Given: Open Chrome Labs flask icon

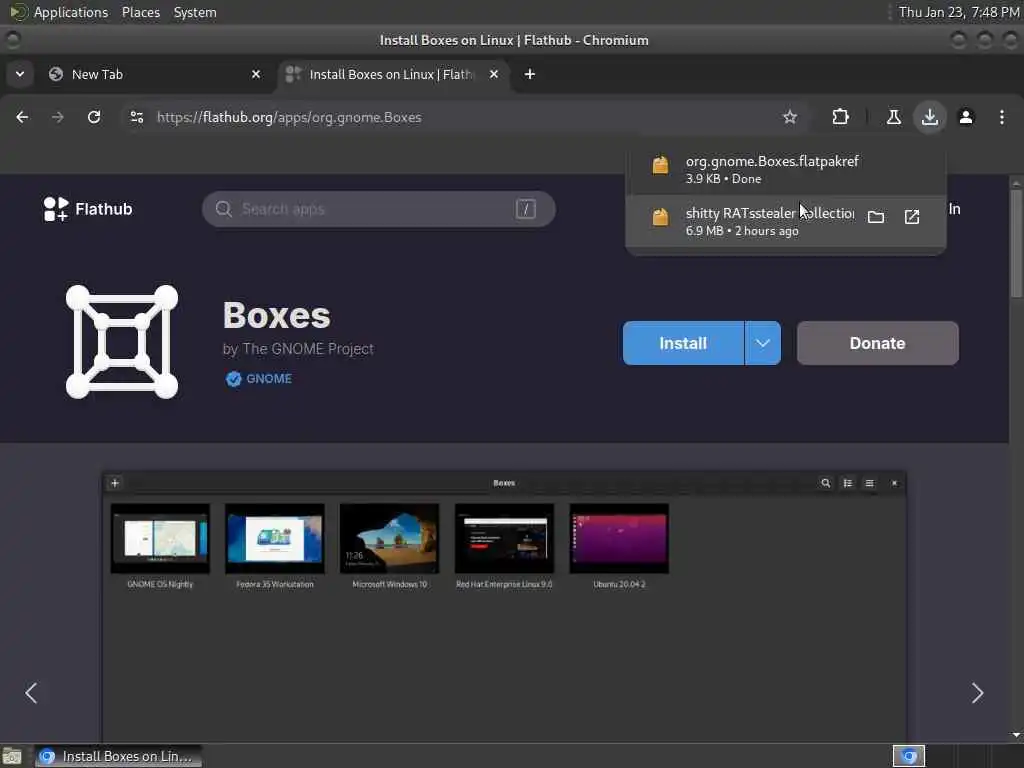Looking at the screenshot, I should 893,117.
